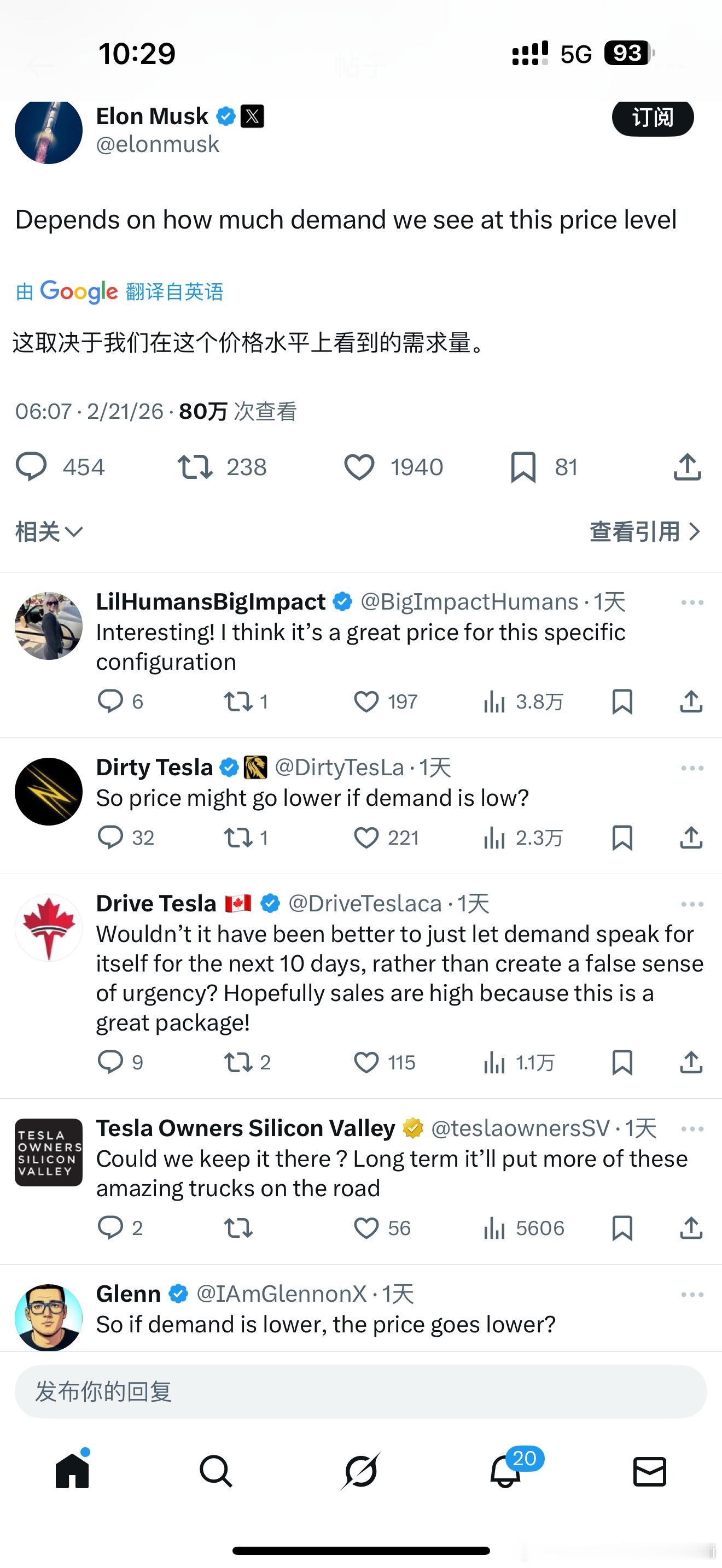Tap the Google 翻译自英语 translation link
722x1568 pixels.
point(120,292)
